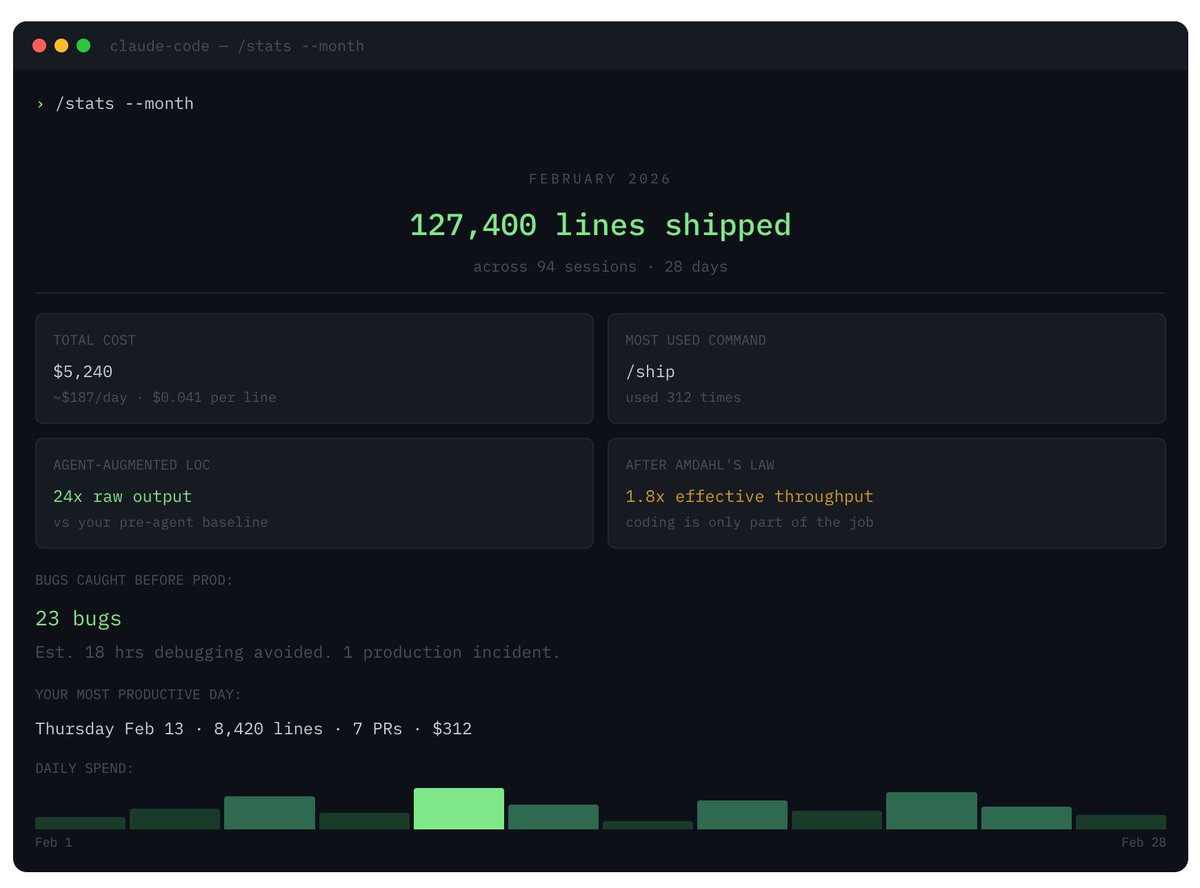Click the /ship command text
Screen dimensions: 1200x888
650,372
